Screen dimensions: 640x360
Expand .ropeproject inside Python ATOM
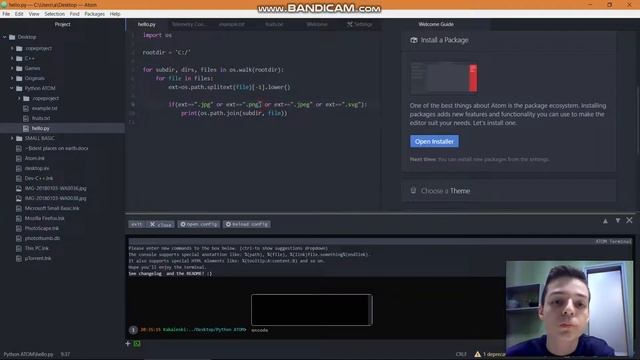(19, 98)
